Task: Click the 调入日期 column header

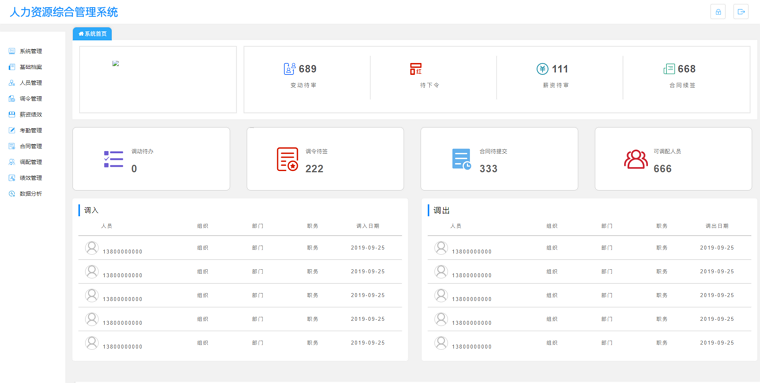Action: [x=368, y=226]
